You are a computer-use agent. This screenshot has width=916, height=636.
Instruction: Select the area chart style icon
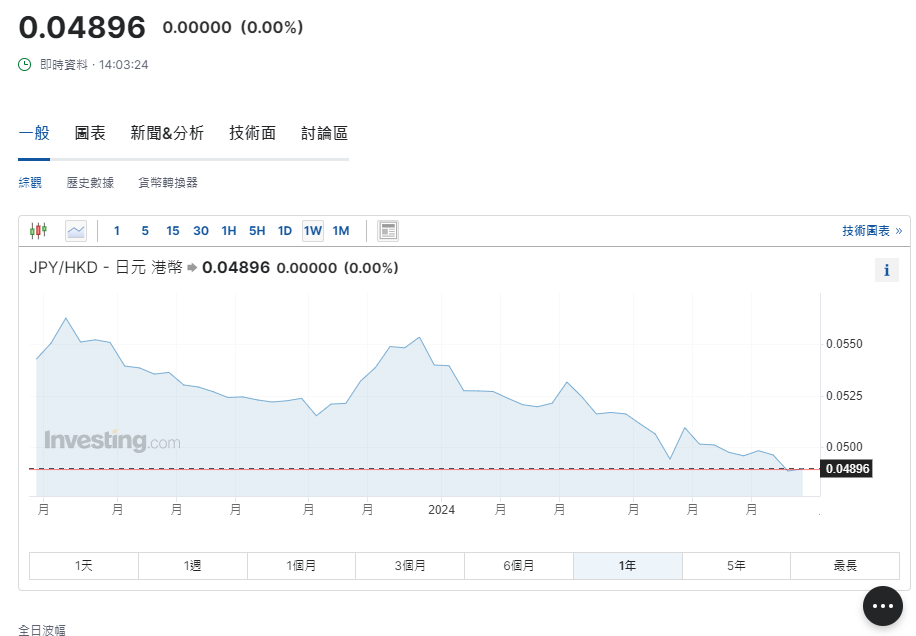pos(75,230)
